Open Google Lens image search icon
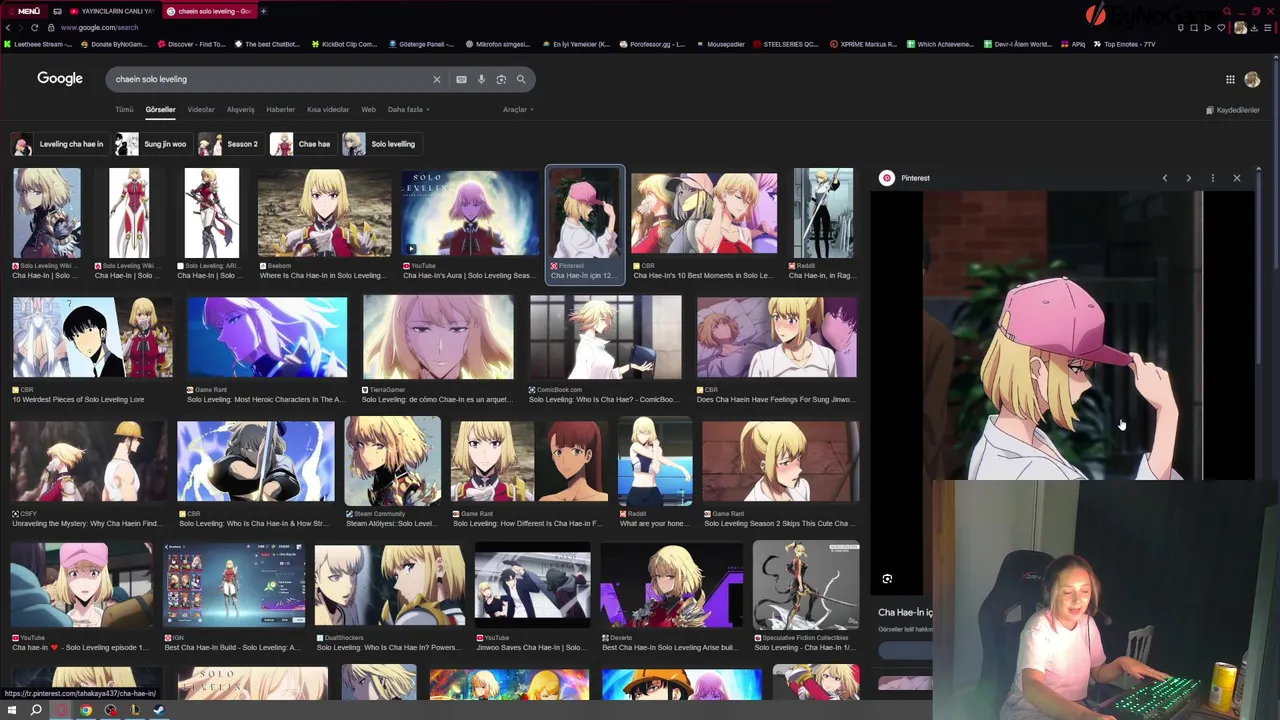Image resolution: width=1280 pixels, height=720 pixels. coord(501,79)
